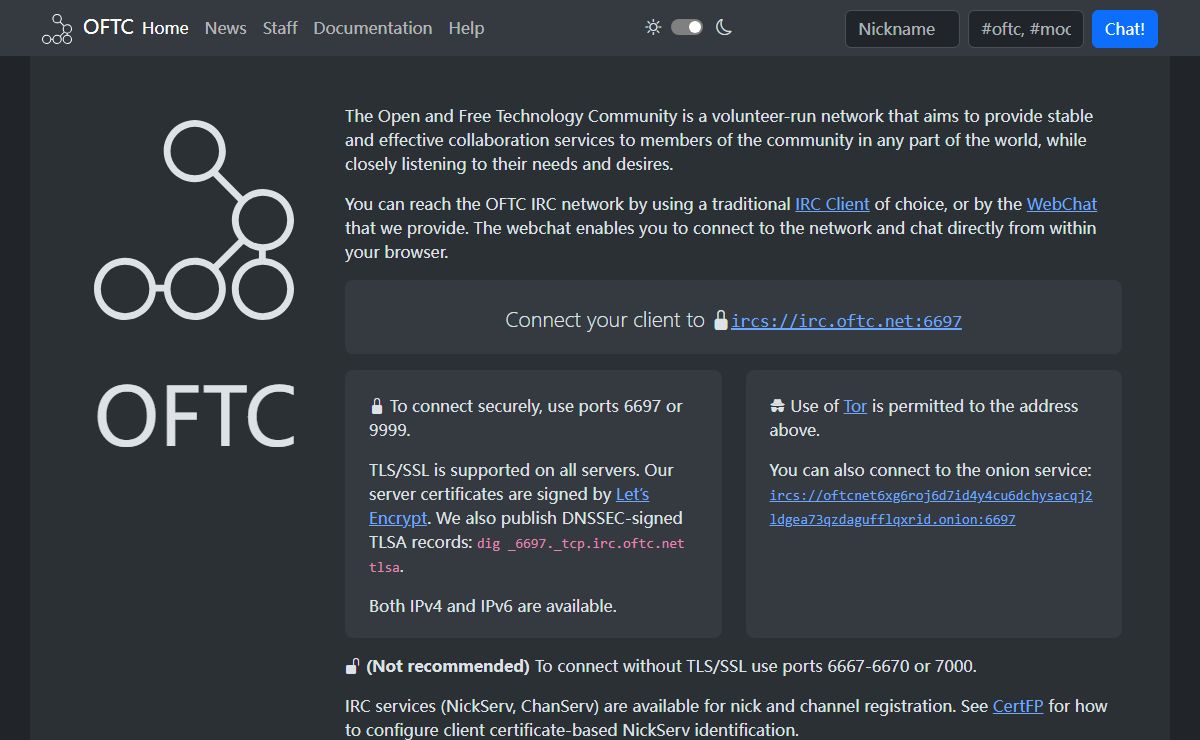Screen dimensions: 1200x740
Task: Open the onion service address link
Action: coord(931,508)
